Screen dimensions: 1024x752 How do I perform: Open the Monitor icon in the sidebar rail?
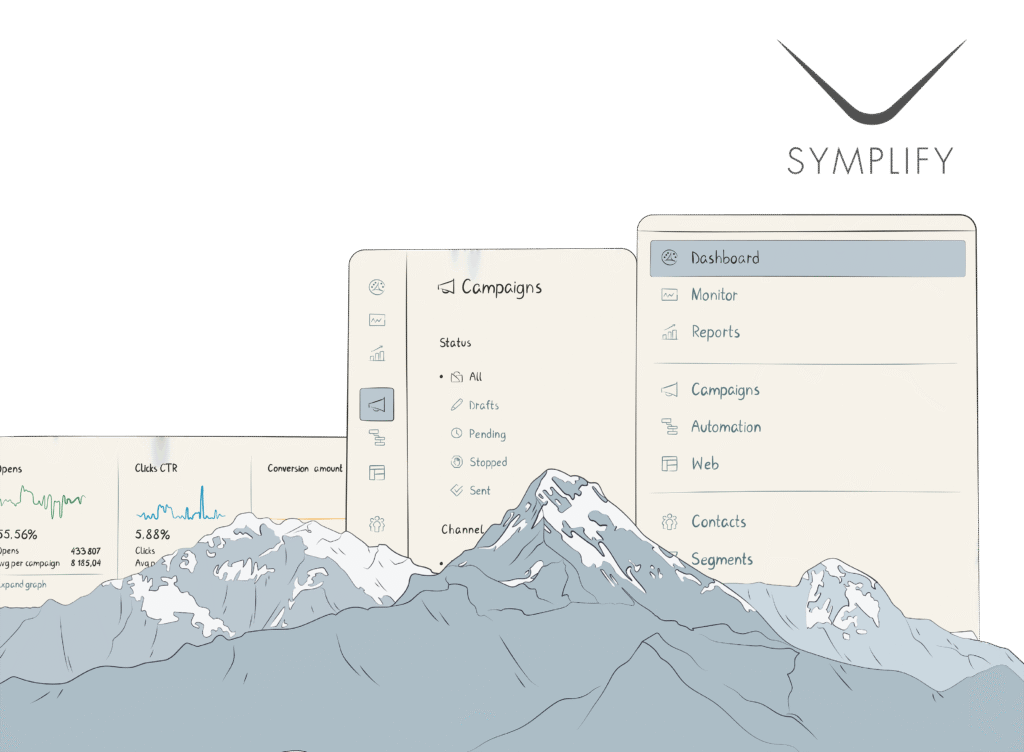[376, 320]
